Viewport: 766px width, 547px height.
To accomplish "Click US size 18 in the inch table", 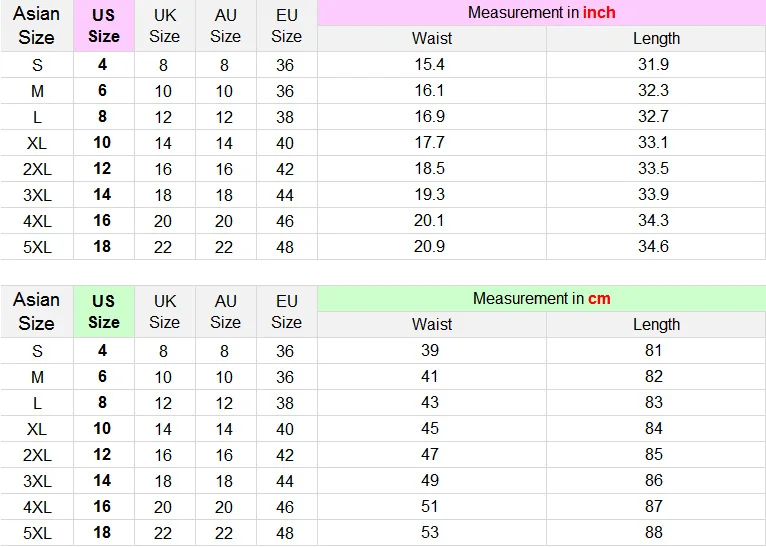I will coord(102,246).
